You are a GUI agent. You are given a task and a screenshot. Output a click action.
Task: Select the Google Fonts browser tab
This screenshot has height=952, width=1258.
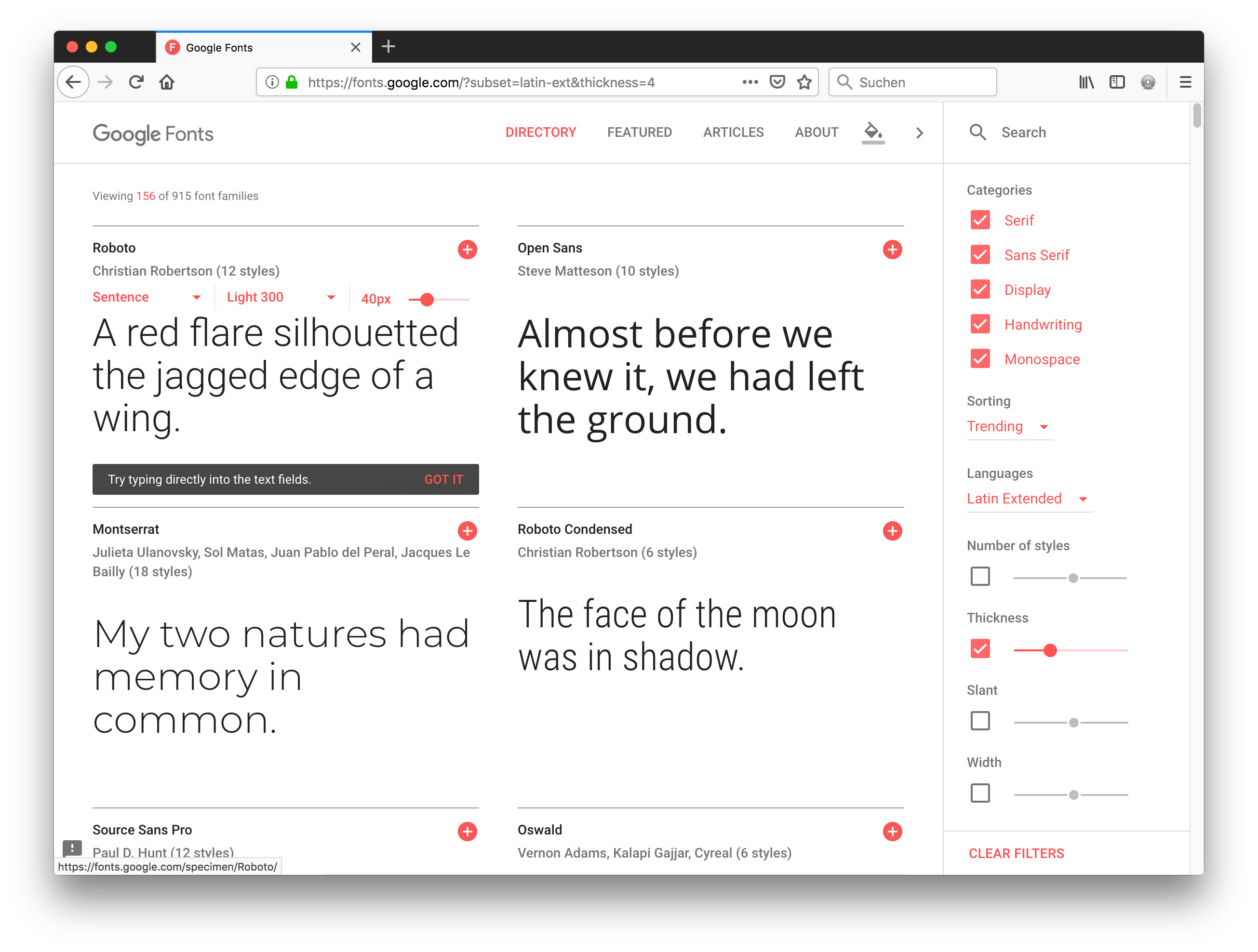[x=263, y=47]
